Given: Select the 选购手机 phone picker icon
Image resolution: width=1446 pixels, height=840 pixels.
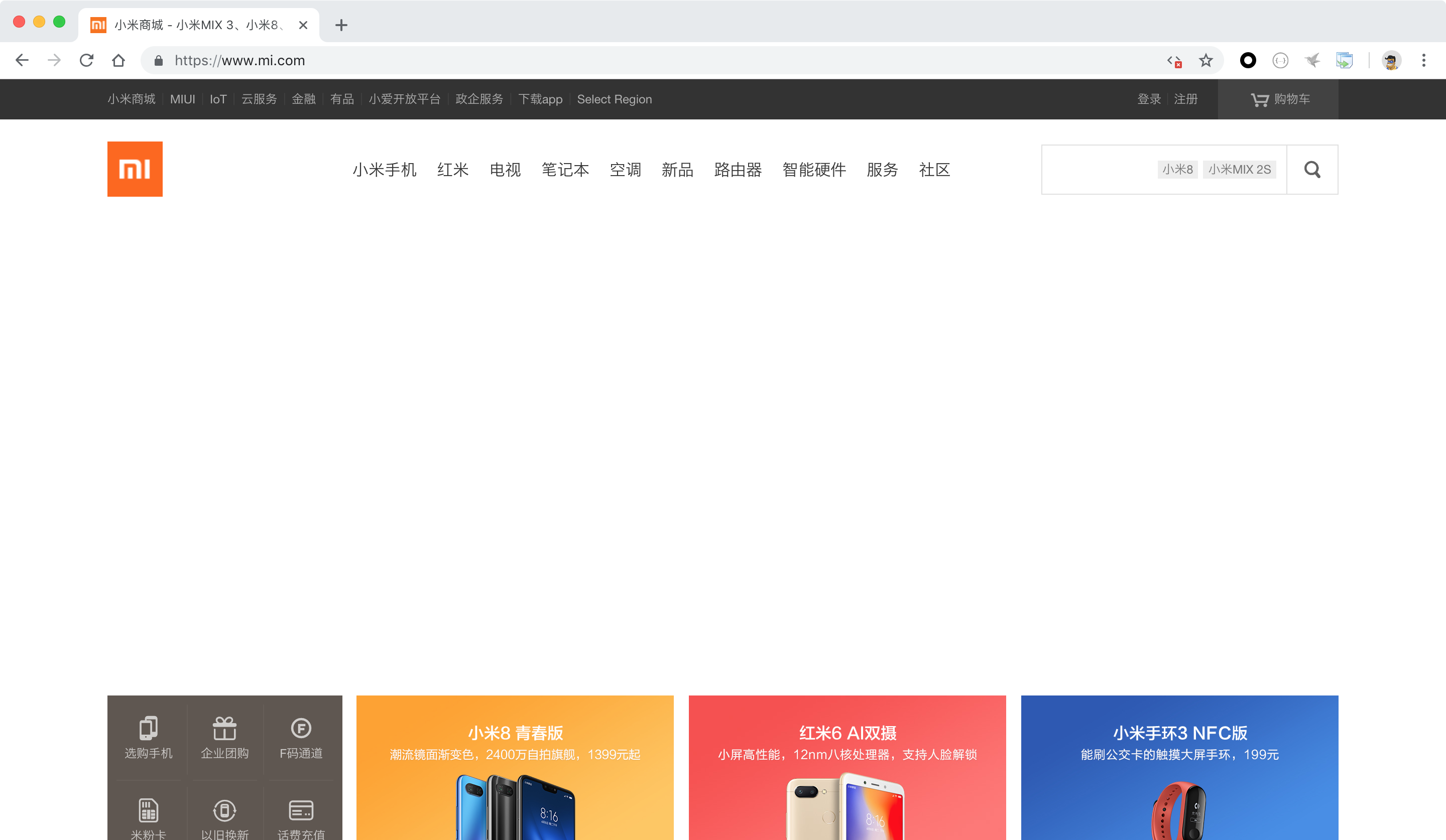Looking at the screenshot, I should [148, 737].
